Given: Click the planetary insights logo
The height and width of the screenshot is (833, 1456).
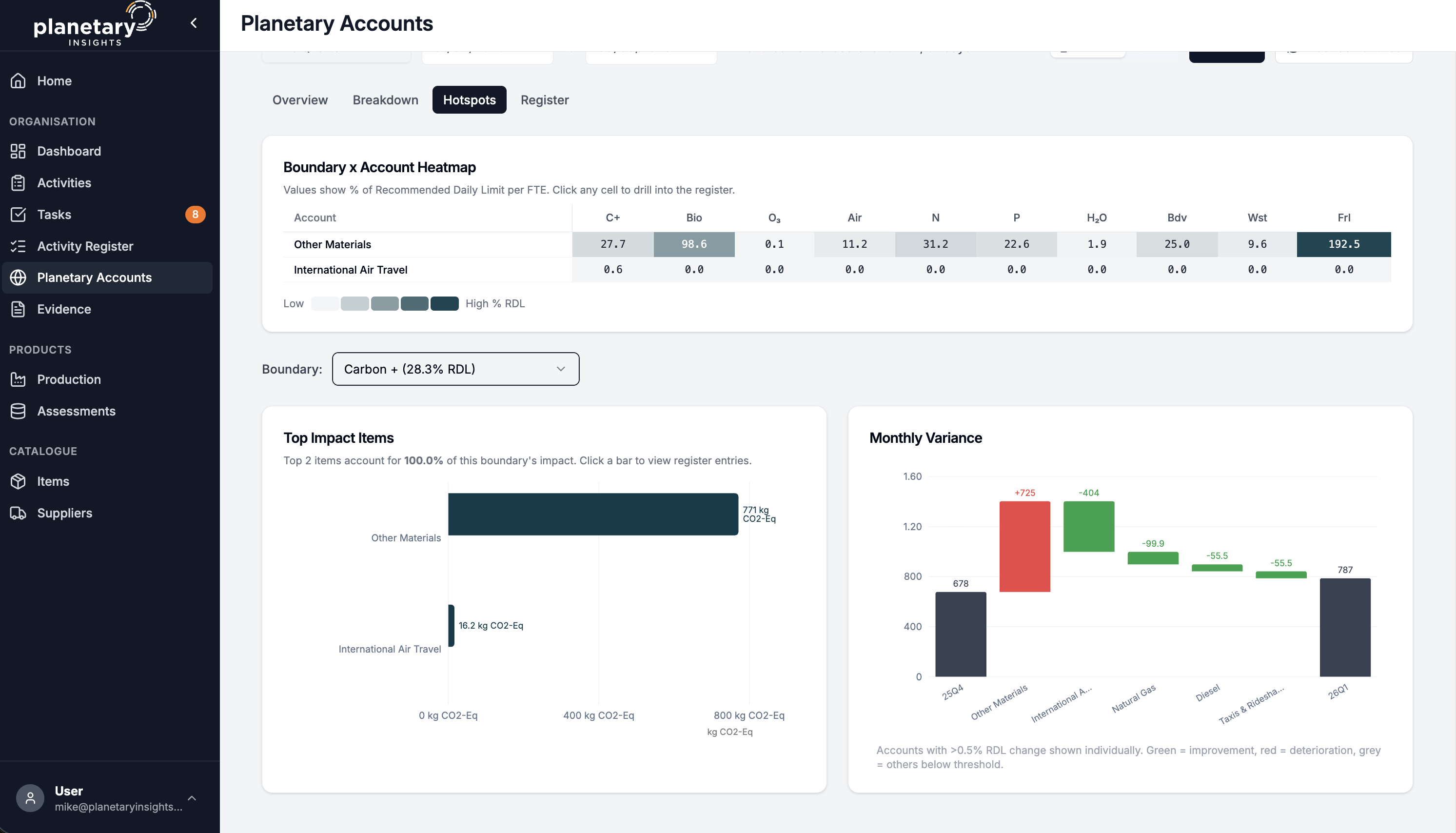Looking at the screenshot, I should coord(95,24).
